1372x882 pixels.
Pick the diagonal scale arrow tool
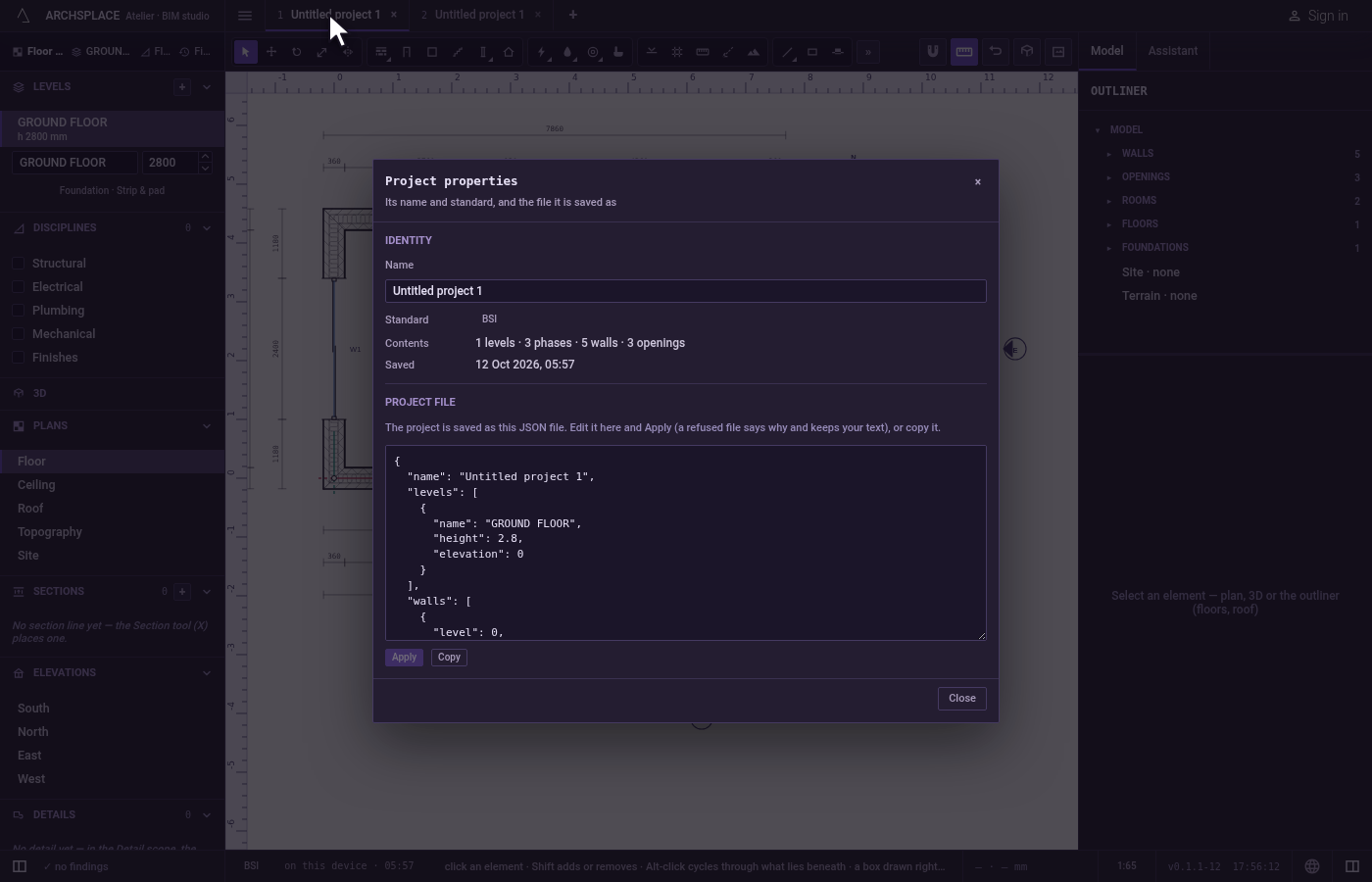click(321, 52)
